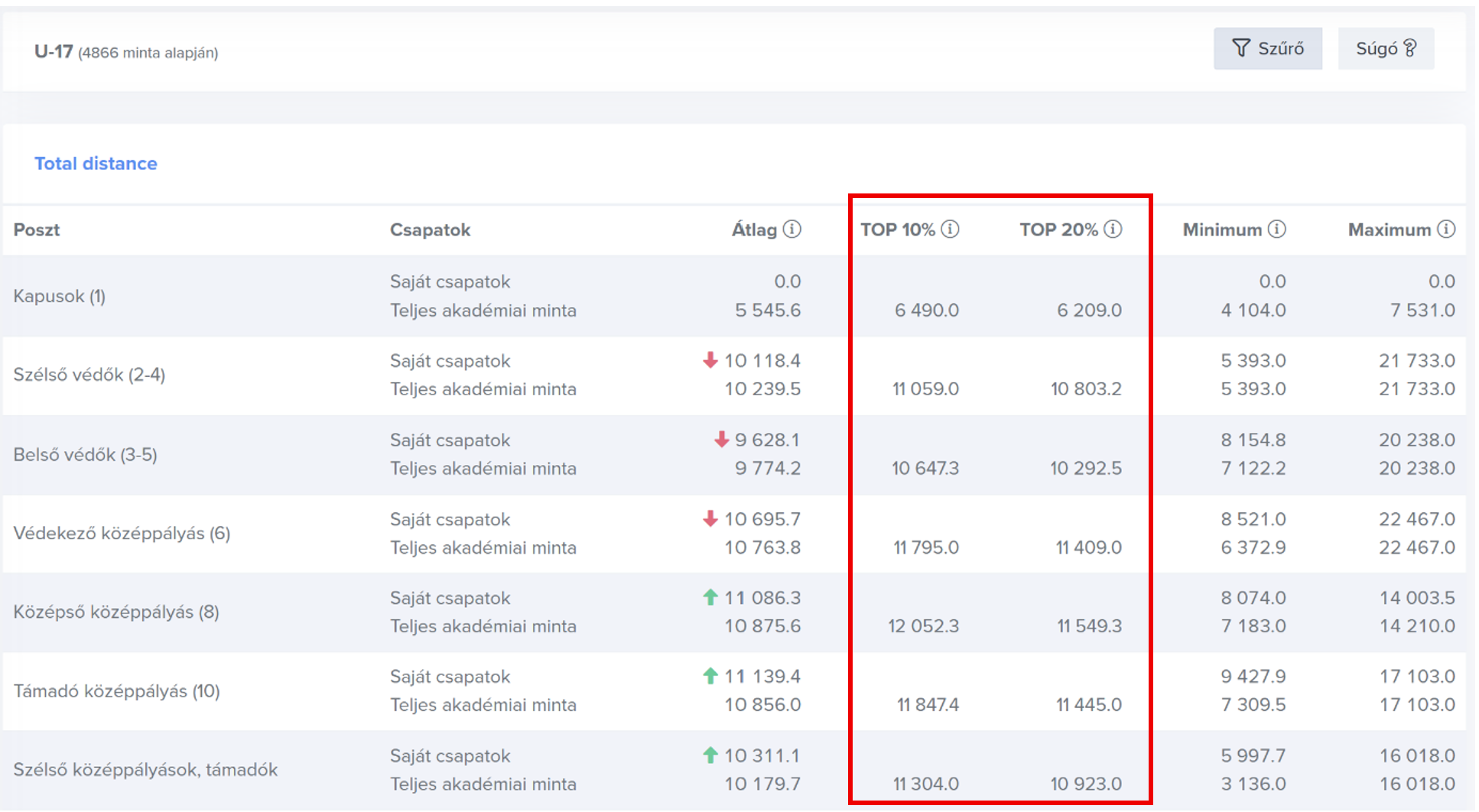
Task: Select the Csapatok column header
Action: [430, 230]
